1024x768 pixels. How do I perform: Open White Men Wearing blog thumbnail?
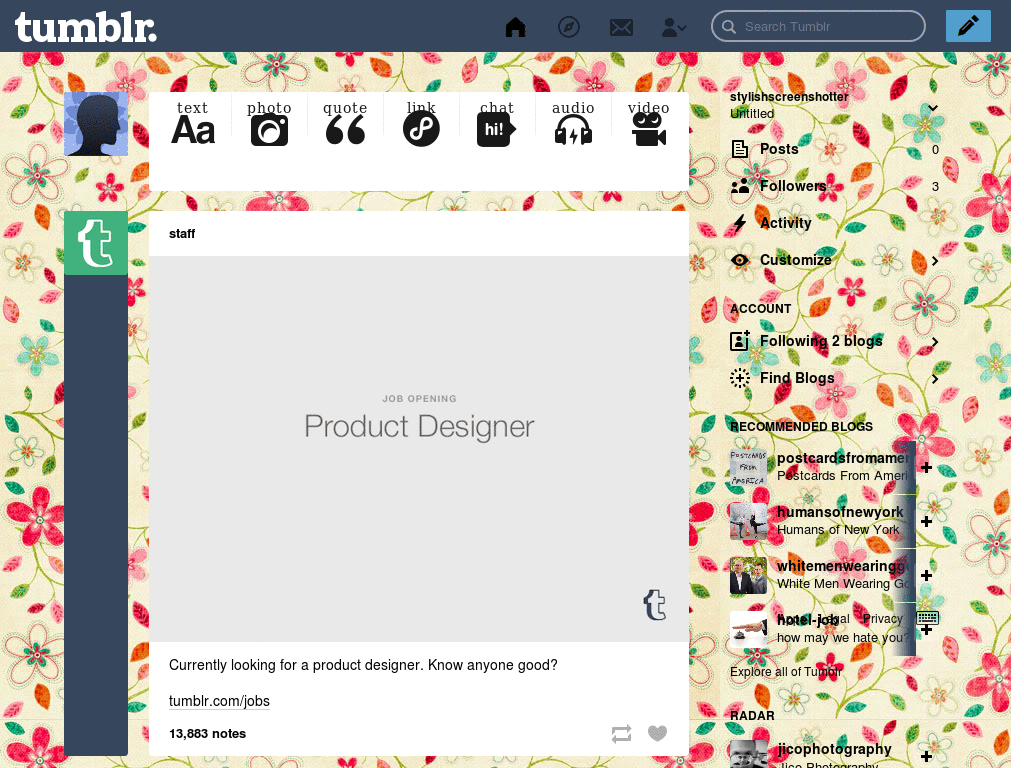click(x=748, y=575)
